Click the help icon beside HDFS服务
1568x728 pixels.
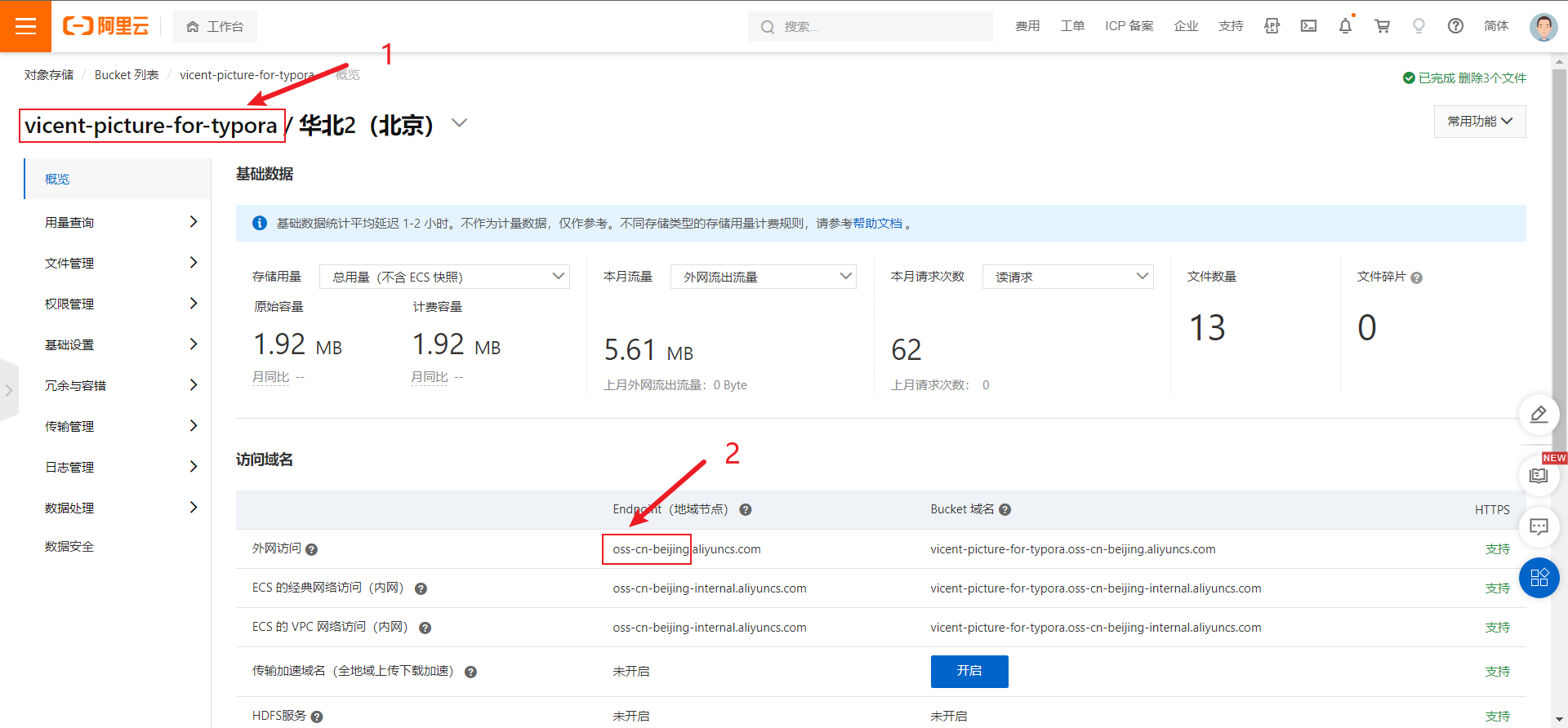point(317,717)
